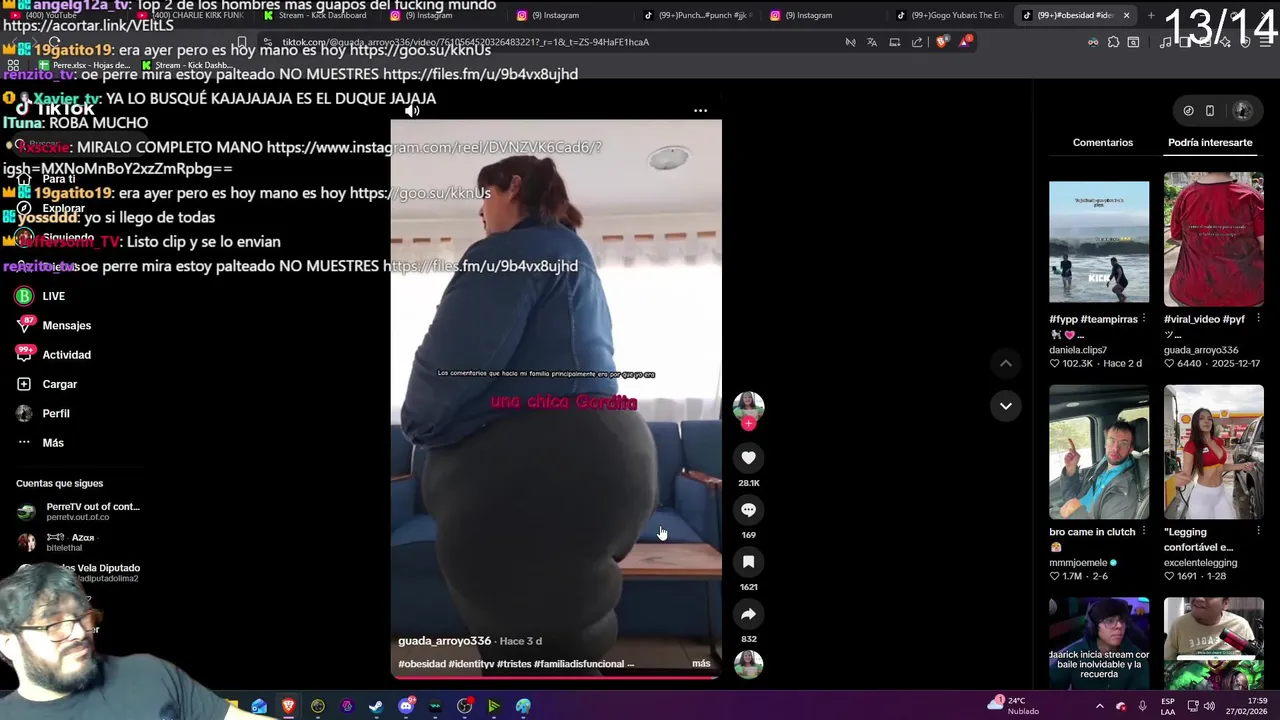Click share icon in address bar
1280x720 pixels.
pos(917,42)
